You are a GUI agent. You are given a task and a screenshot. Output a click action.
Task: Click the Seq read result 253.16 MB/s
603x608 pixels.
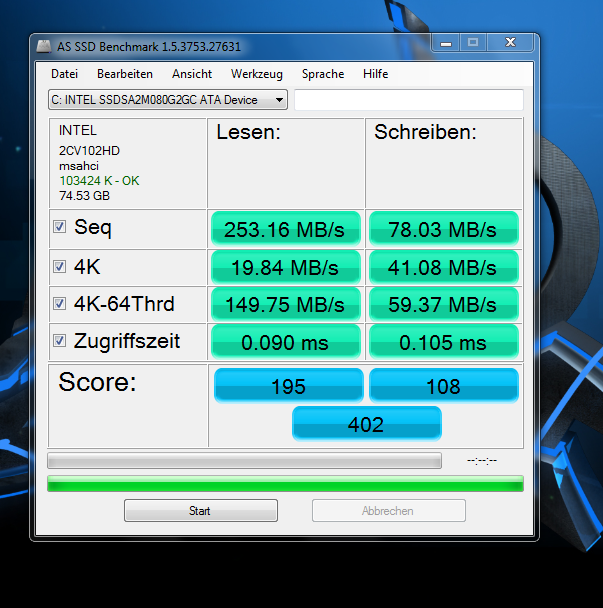tap(286, 229)
